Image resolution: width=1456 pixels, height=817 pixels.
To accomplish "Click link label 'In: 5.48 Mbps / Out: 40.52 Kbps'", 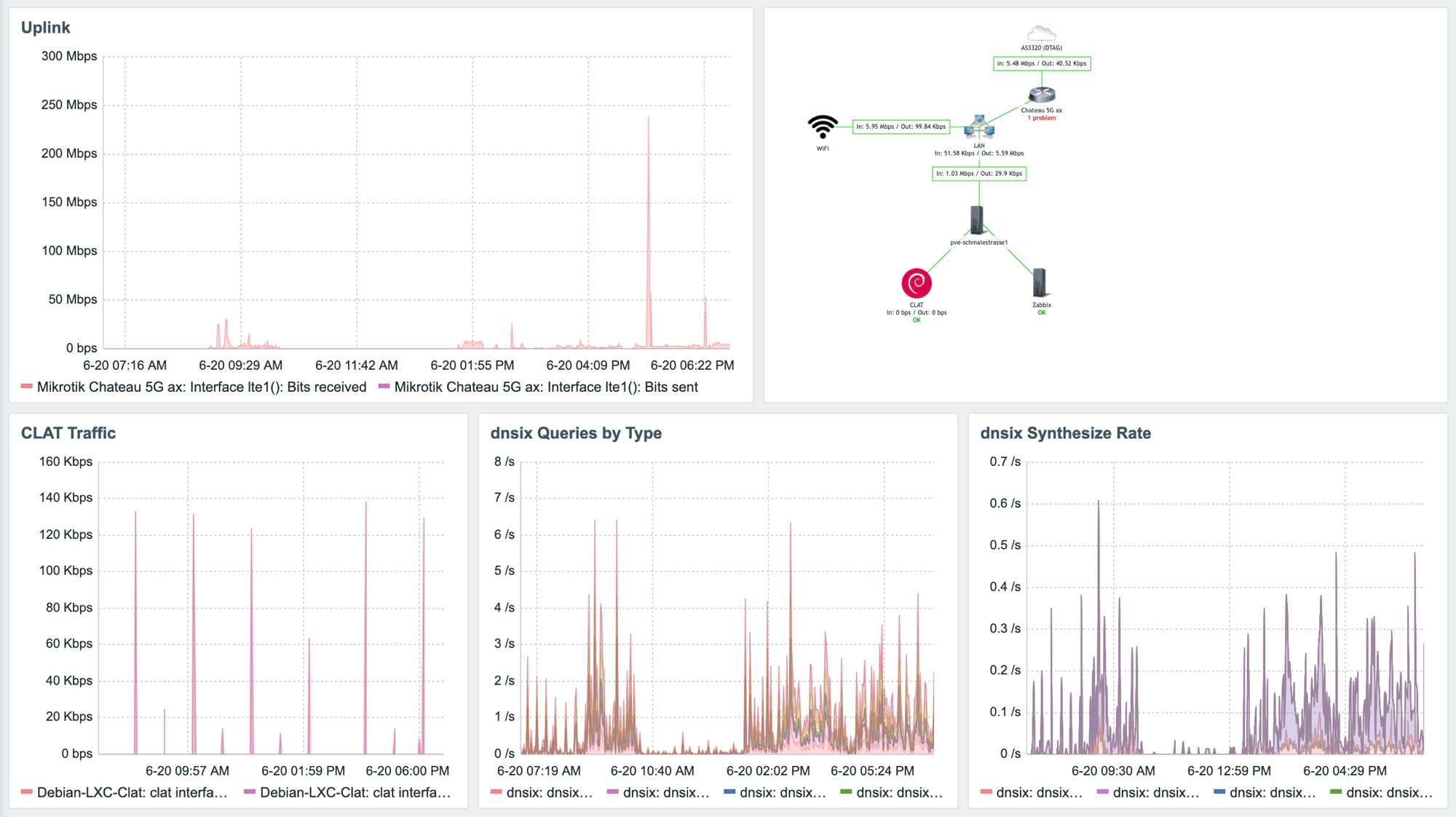I will (x=1042, y=63).
